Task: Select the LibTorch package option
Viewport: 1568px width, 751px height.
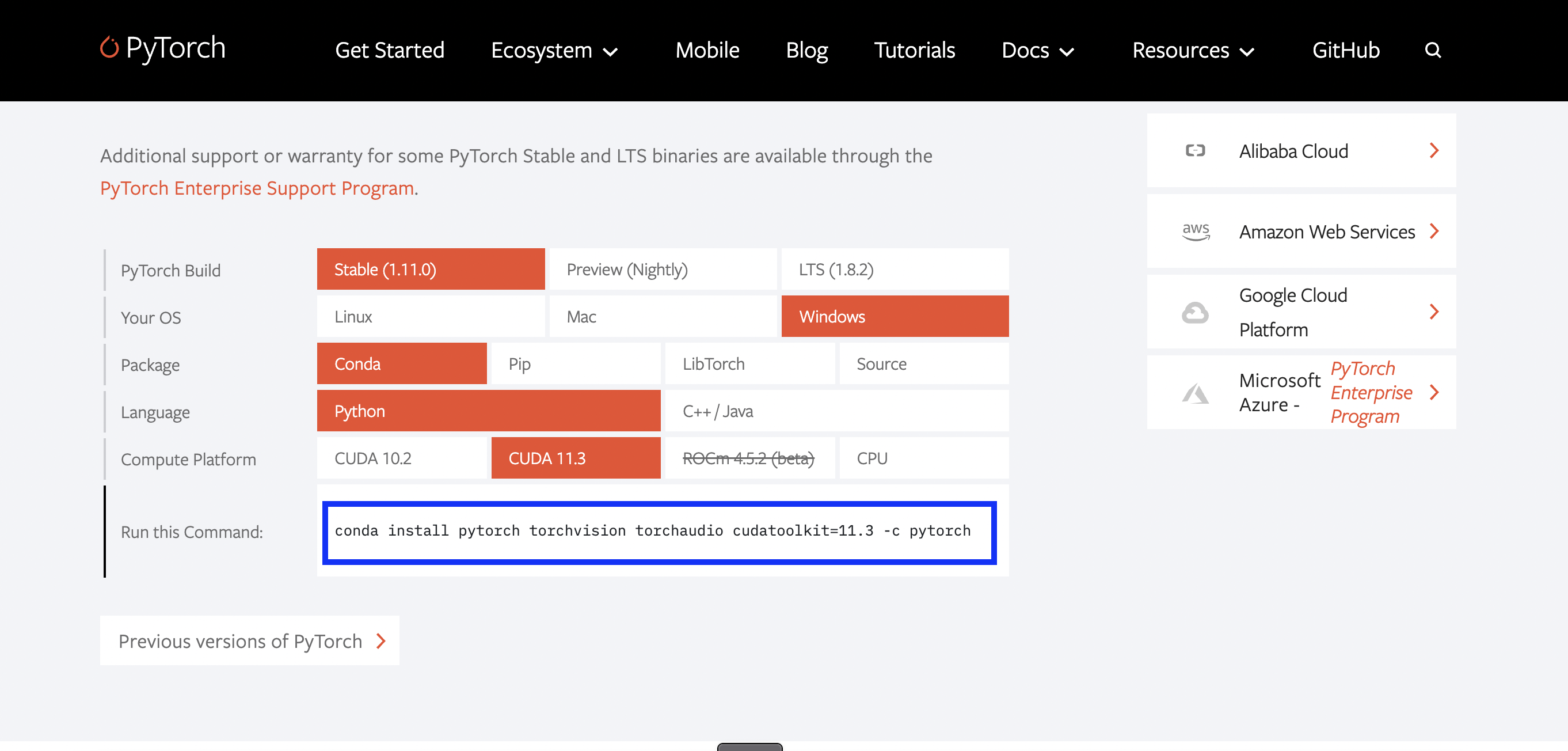Action: pyautogui.click(x=750, y=363)
